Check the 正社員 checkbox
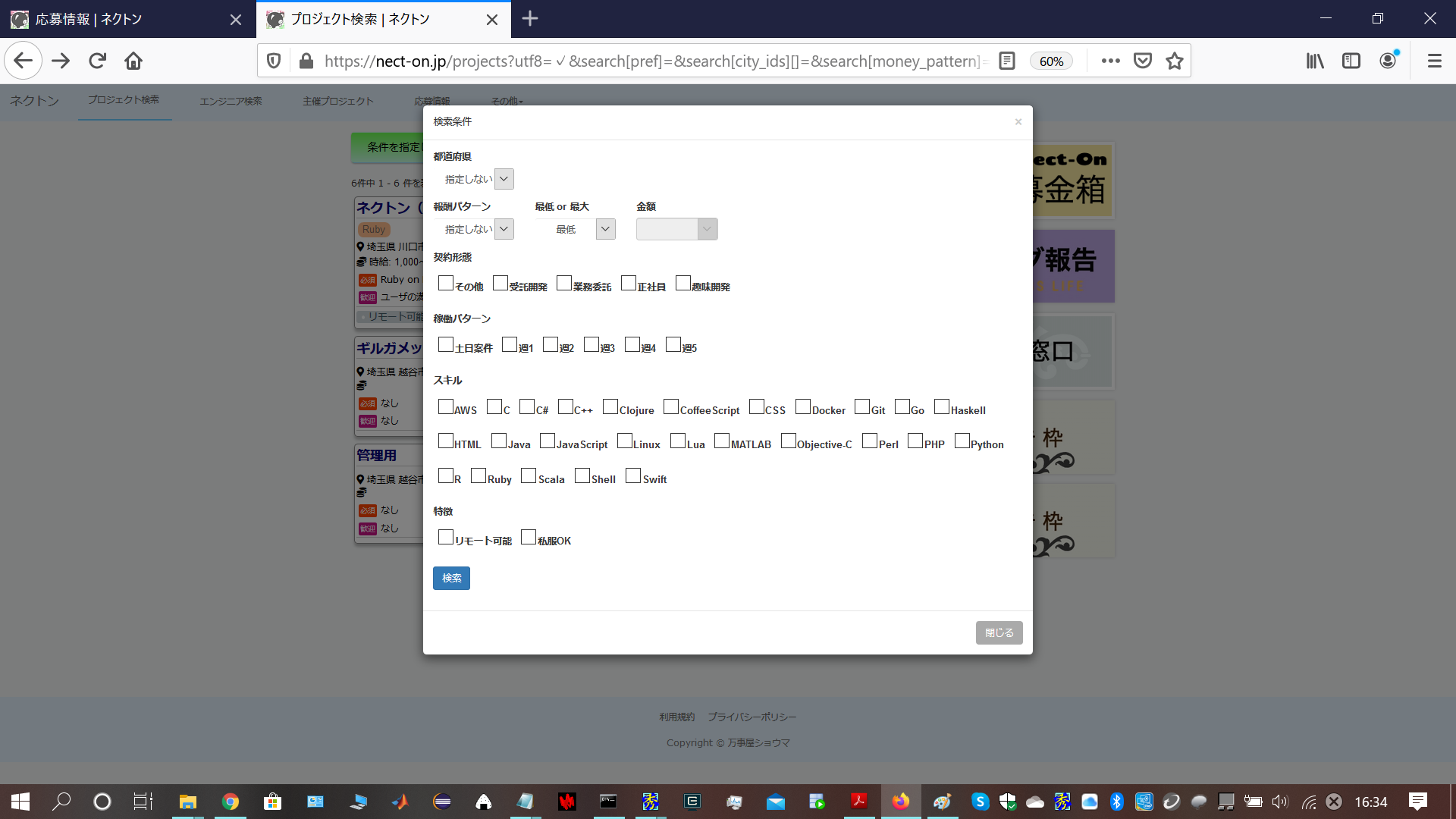Image resolution: width=1456 pixels, height=819 pixels. tap(629, 283)
